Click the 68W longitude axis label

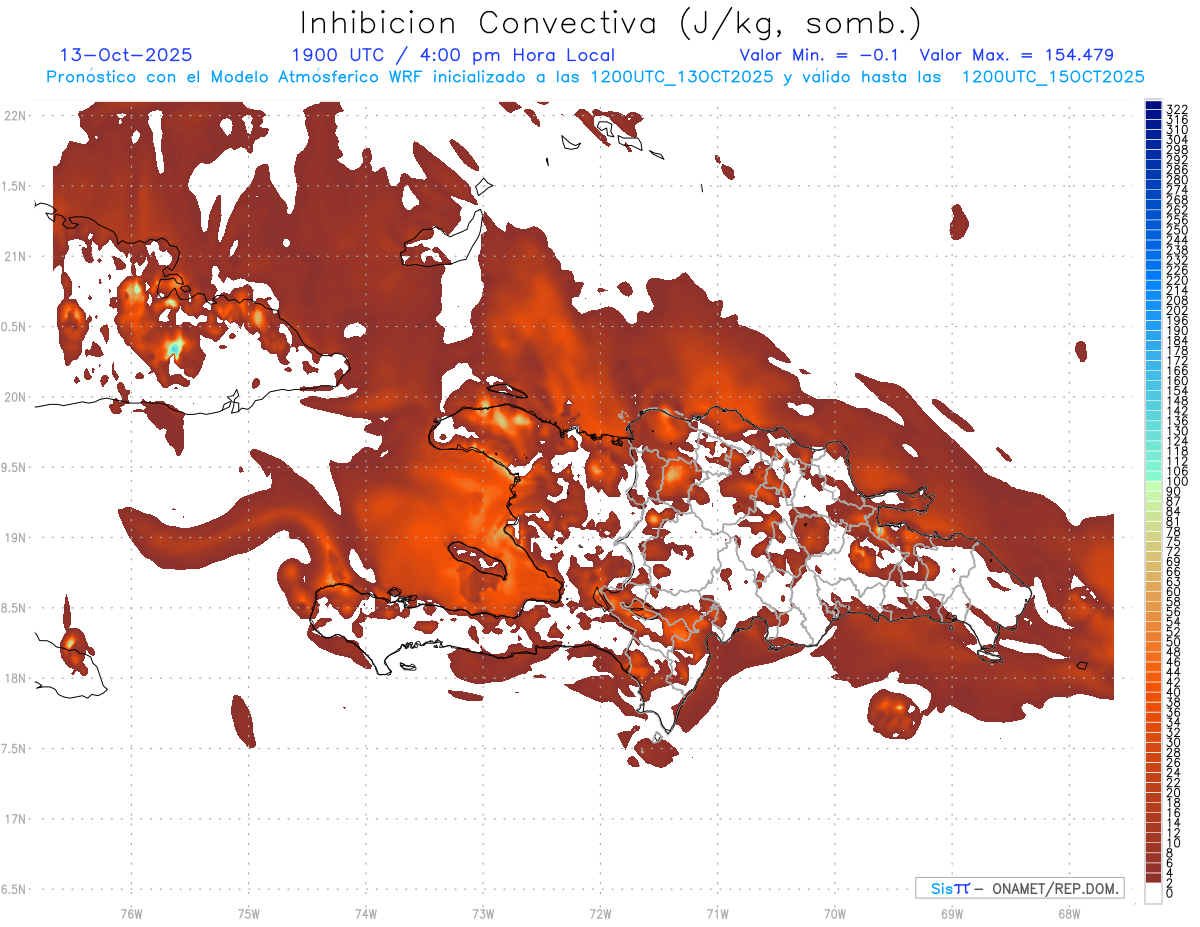pyautogui.click(x=1068, y=913)
